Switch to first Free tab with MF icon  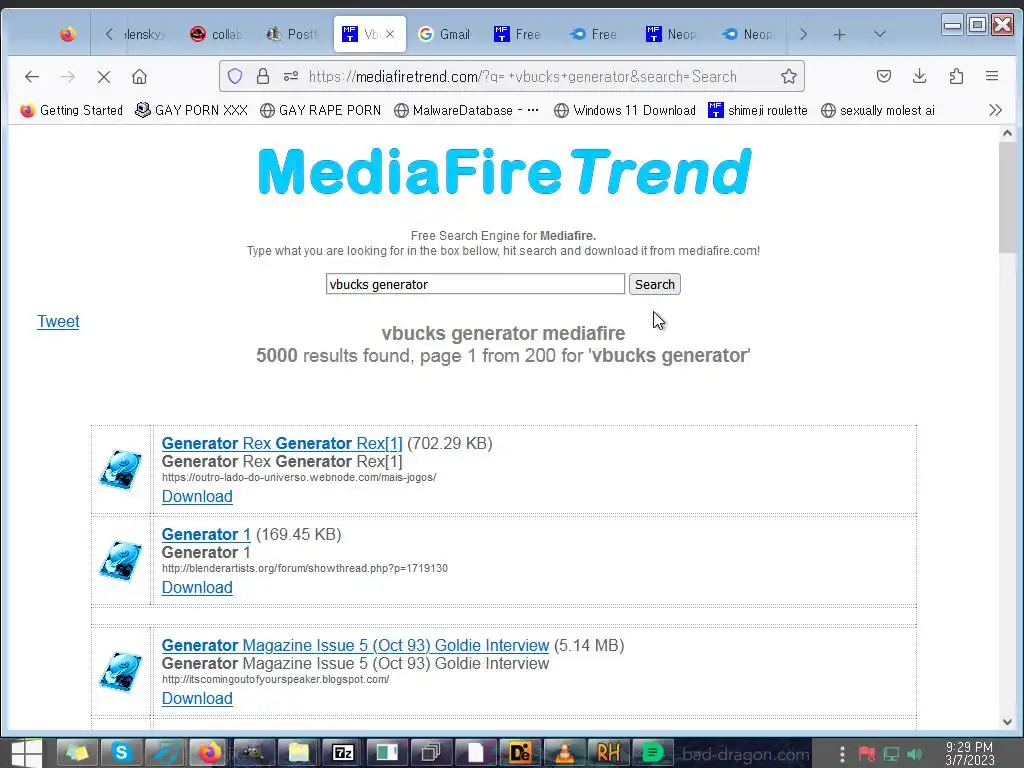click(518, 34)
